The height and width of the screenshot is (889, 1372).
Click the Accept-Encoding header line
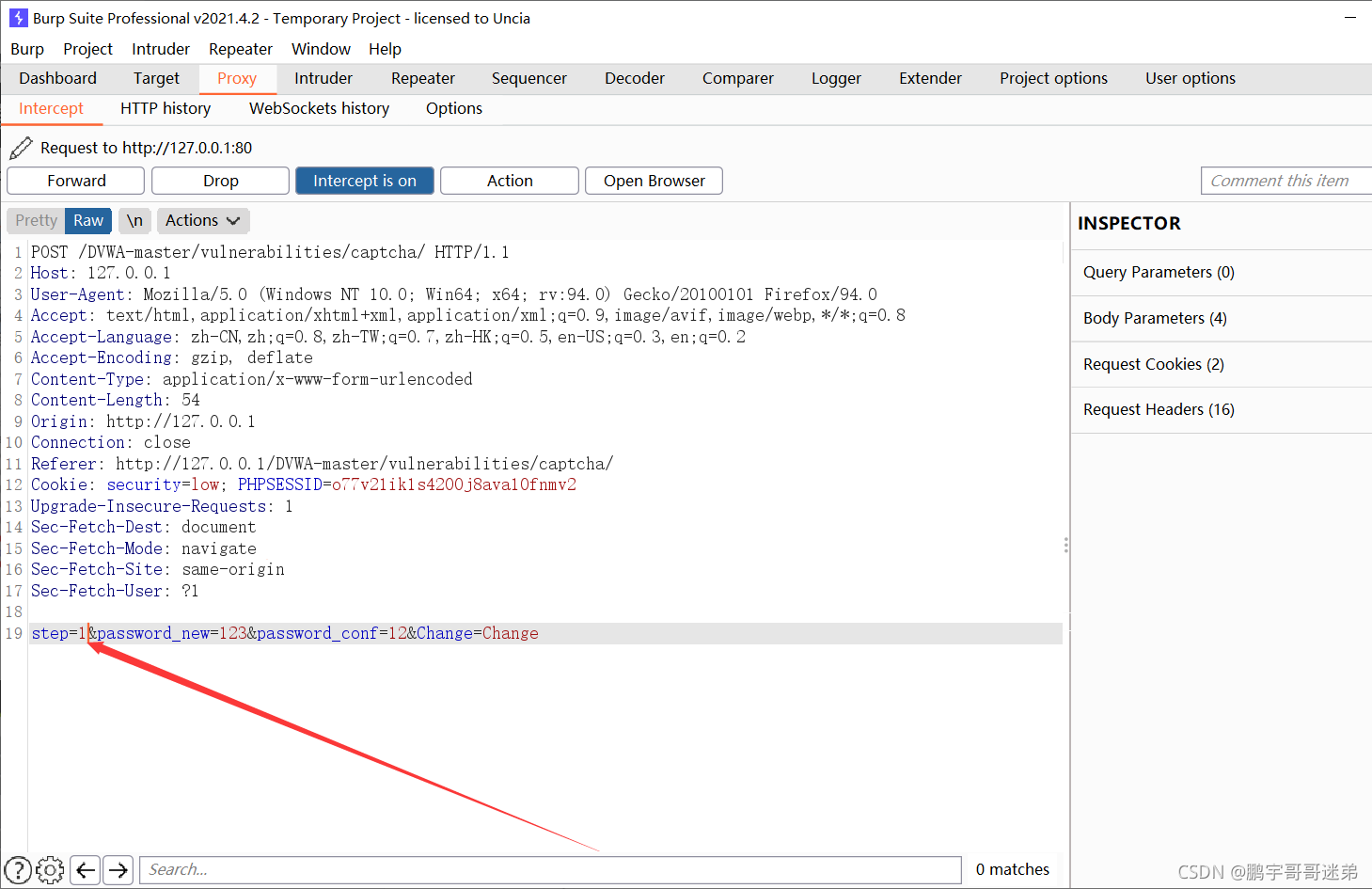pos(171,357)
